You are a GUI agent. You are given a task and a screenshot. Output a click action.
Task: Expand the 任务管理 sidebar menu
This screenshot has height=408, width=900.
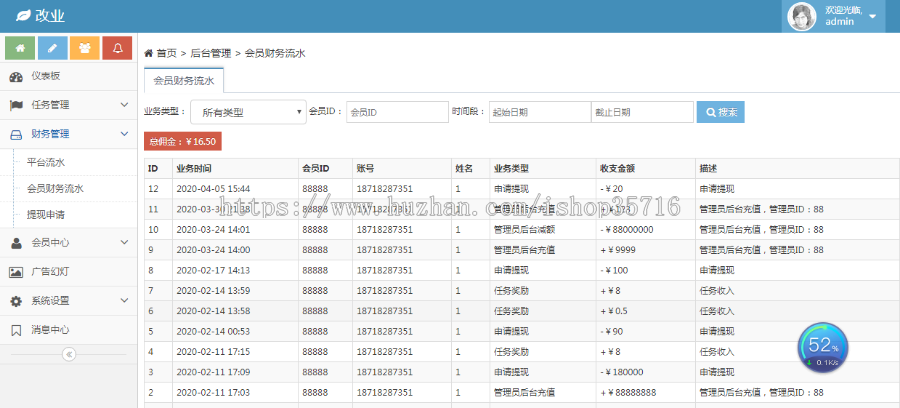click(x=68, y=104)
